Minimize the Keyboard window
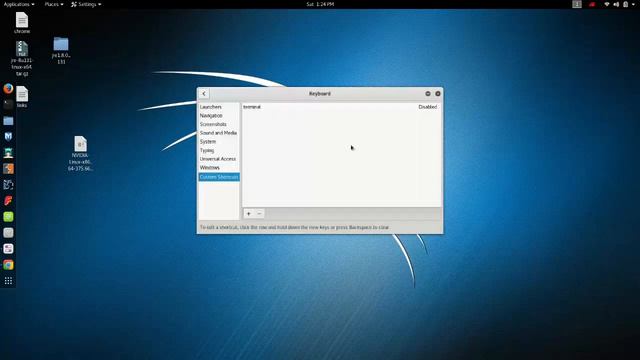This screenshot has height=360, width=640. pyautogui.click(x=428, y=94)
